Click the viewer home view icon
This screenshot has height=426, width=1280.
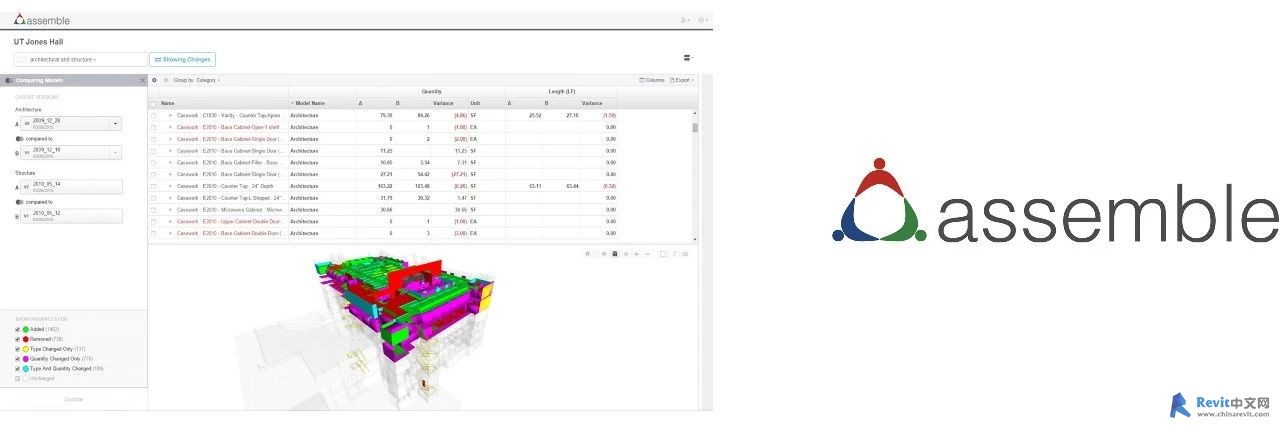[587, 254]
